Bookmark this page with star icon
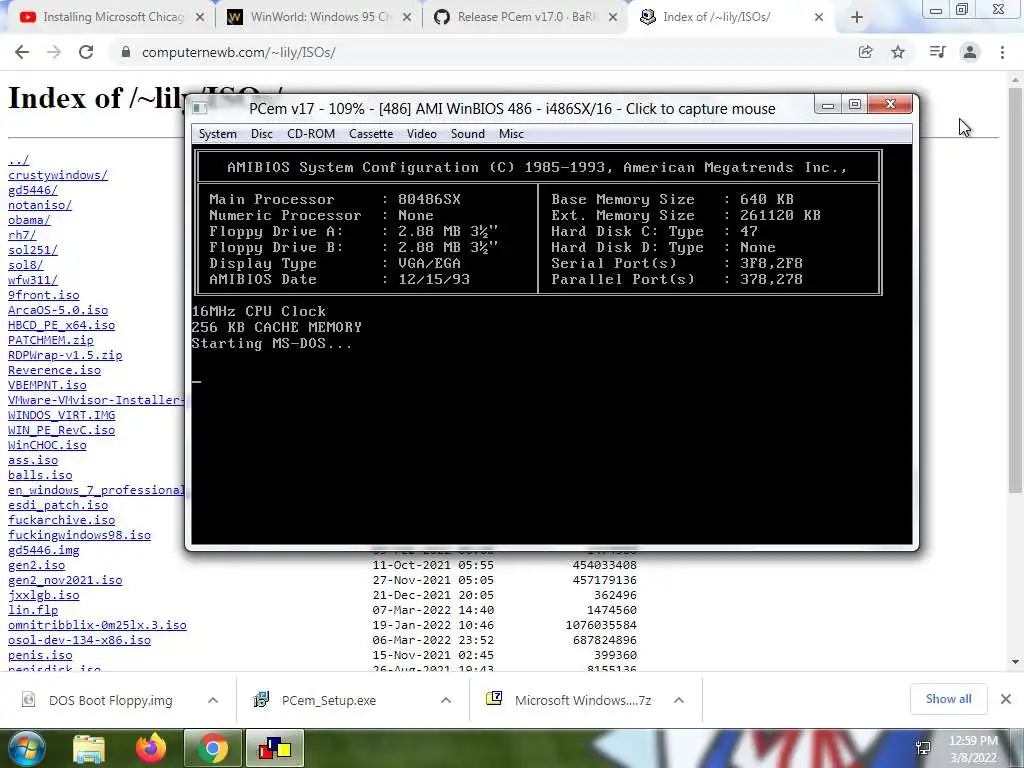This screenshot has height=768, width=1024. tap(898, 52)
